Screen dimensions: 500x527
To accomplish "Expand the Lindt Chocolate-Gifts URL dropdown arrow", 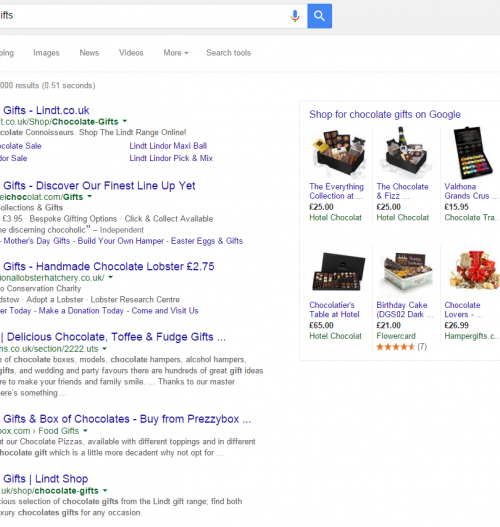I will click(125, 121).
